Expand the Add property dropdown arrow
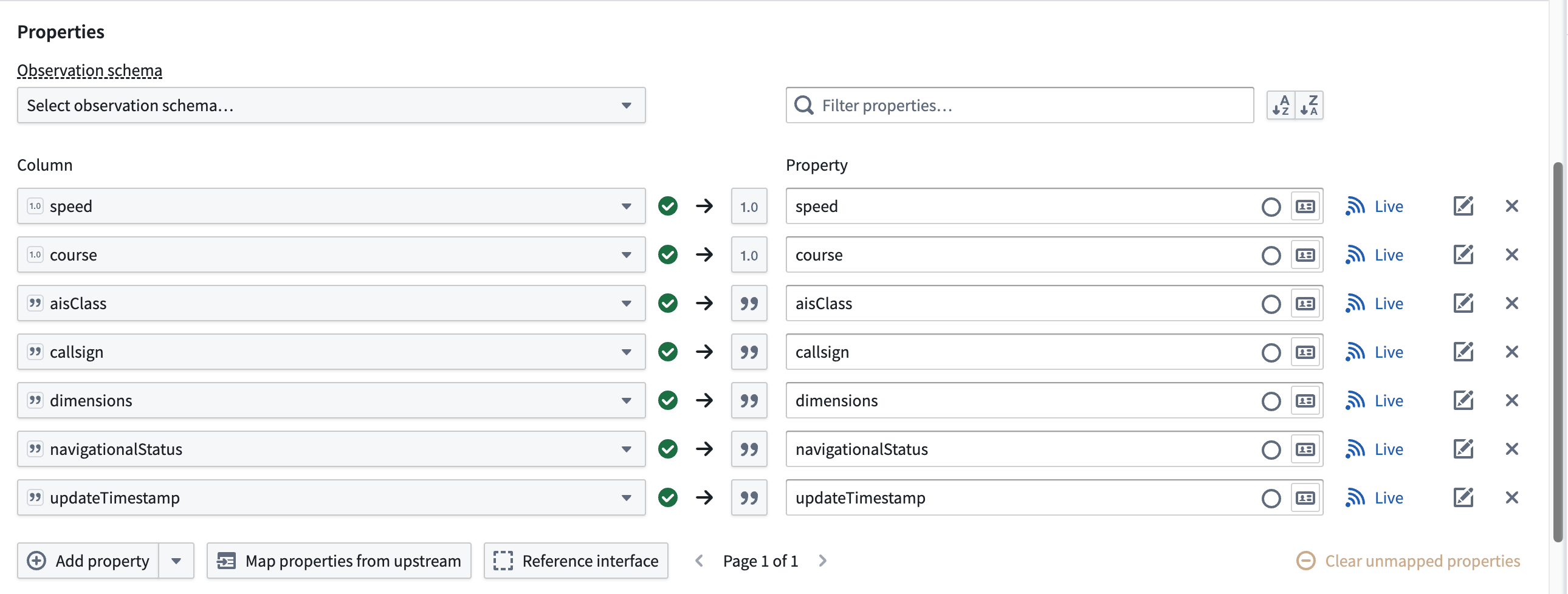This screenshot has width=1568, height=594. click(176, 561)
